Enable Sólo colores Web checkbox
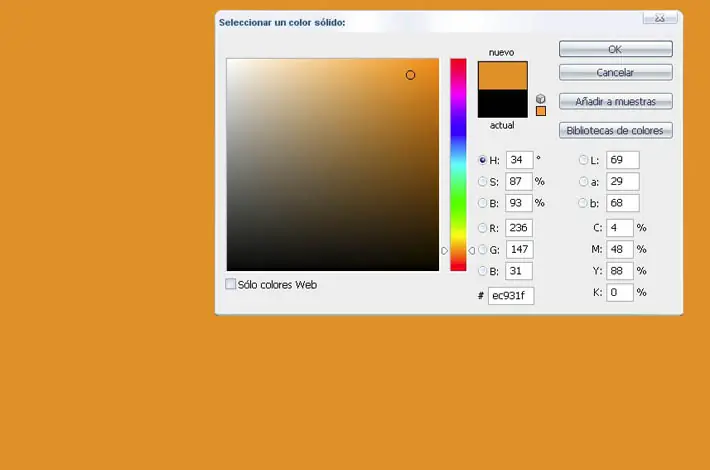This screenshot has height=470, width=710. pos(230,284)
